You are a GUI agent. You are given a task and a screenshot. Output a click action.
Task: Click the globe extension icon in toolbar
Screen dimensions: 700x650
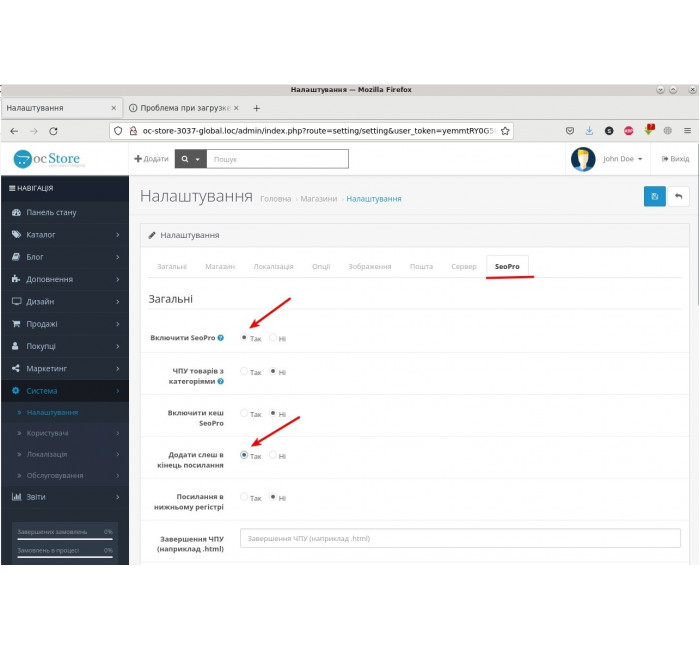click(x=668, y=131)
